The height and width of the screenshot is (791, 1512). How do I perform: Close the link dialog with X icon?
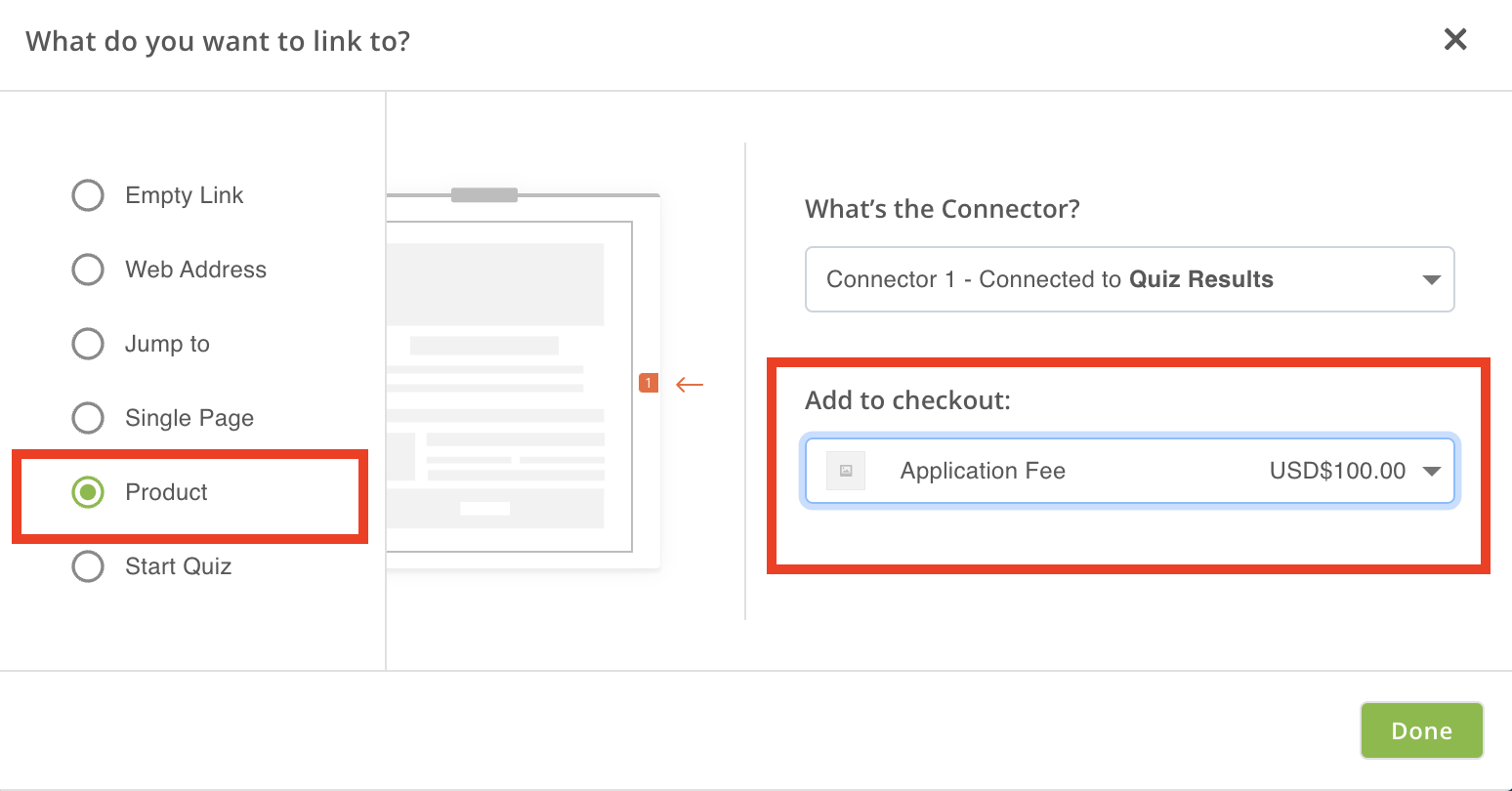(1455, 39)
